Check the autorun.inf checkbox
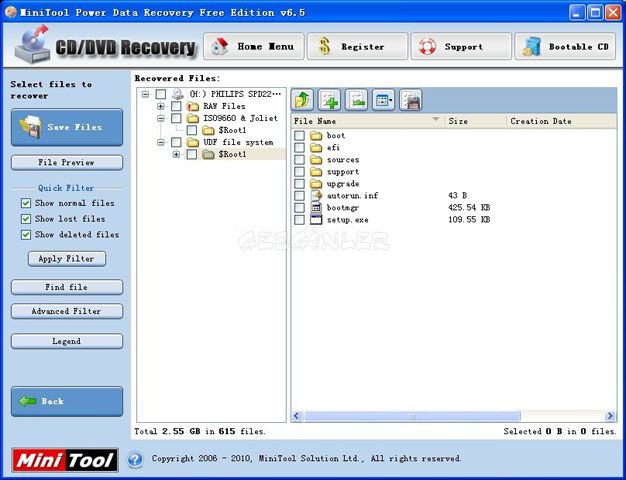626x480 pixels. point(299,196)
